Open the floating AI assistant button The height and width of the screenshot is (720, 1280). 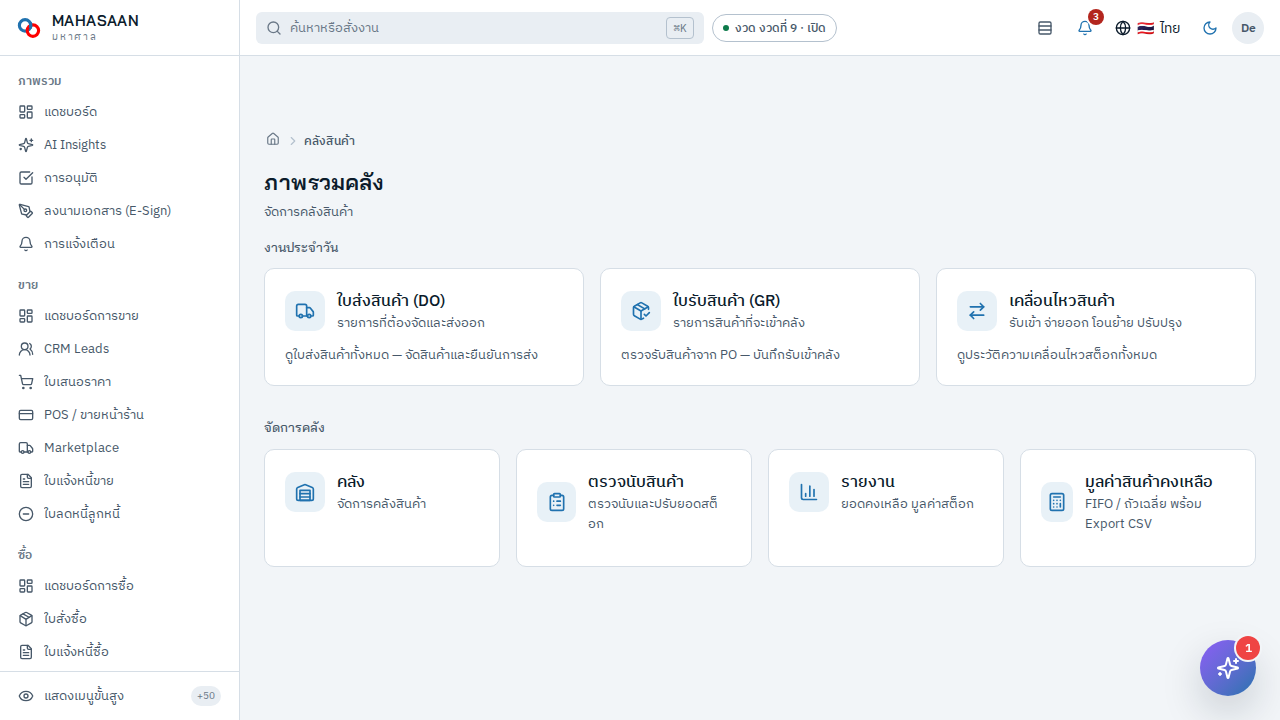pos(1228,668)
